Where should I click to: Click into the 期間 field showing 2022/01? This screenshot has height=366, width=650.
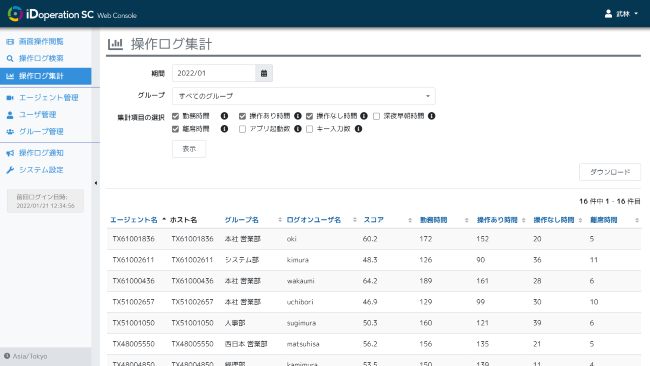[213, 73]
